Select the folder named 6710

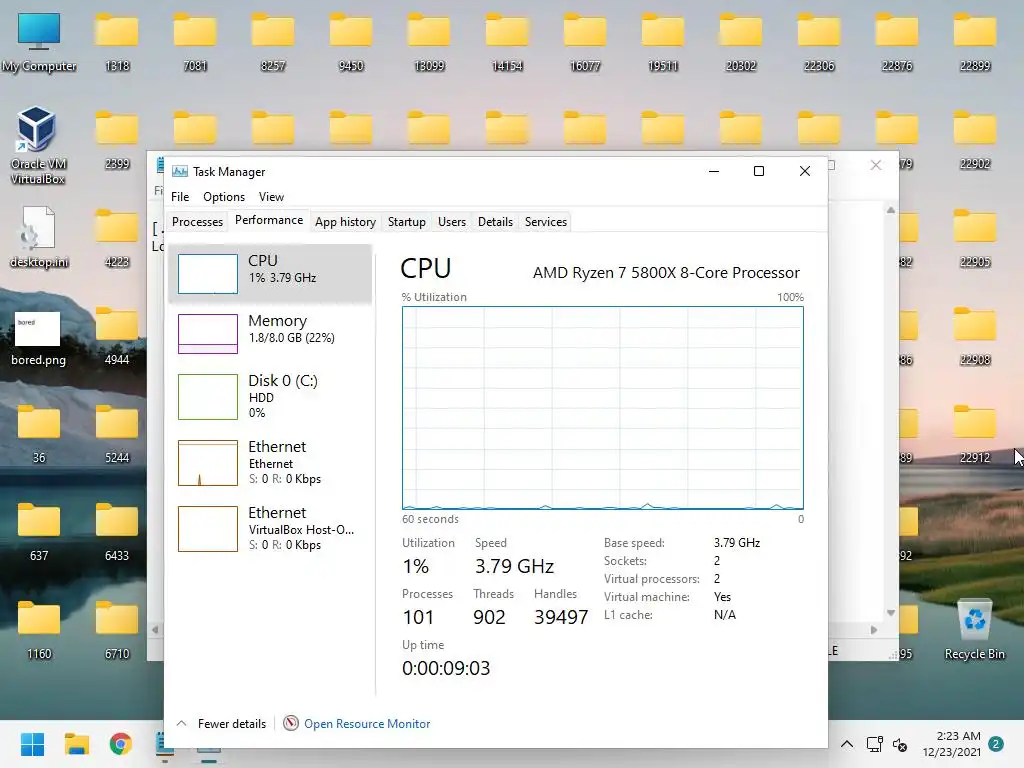click(117, 630)
